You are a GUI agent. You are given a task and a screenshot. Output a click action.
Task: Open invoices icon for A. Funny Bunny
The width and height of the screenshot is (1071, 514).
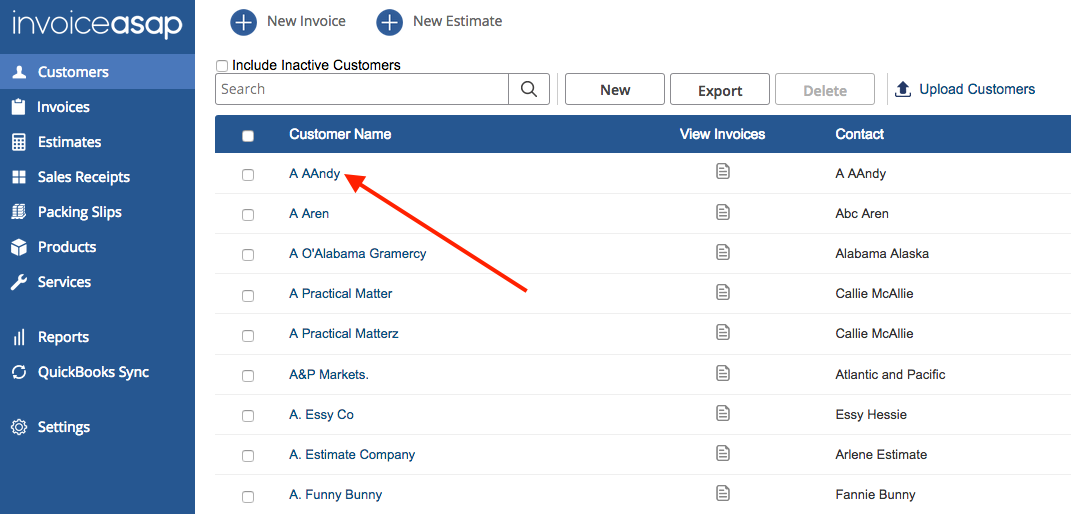[x=723, y=493]
